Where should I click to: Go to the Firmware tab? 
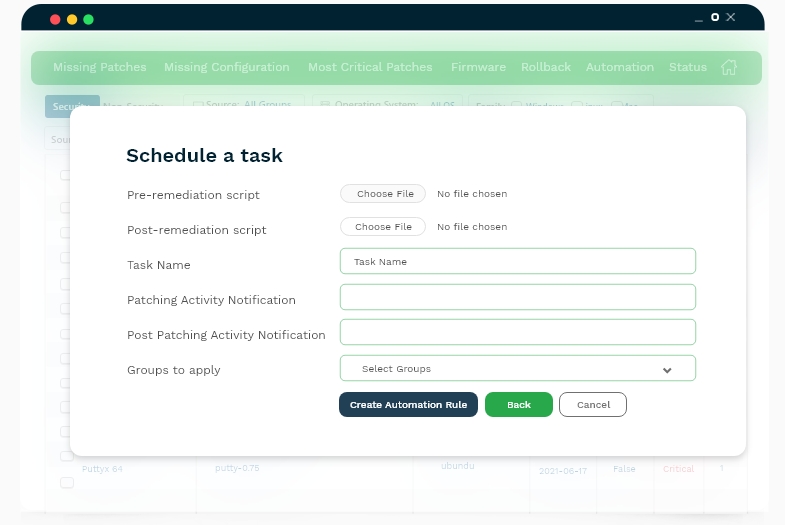478,67
